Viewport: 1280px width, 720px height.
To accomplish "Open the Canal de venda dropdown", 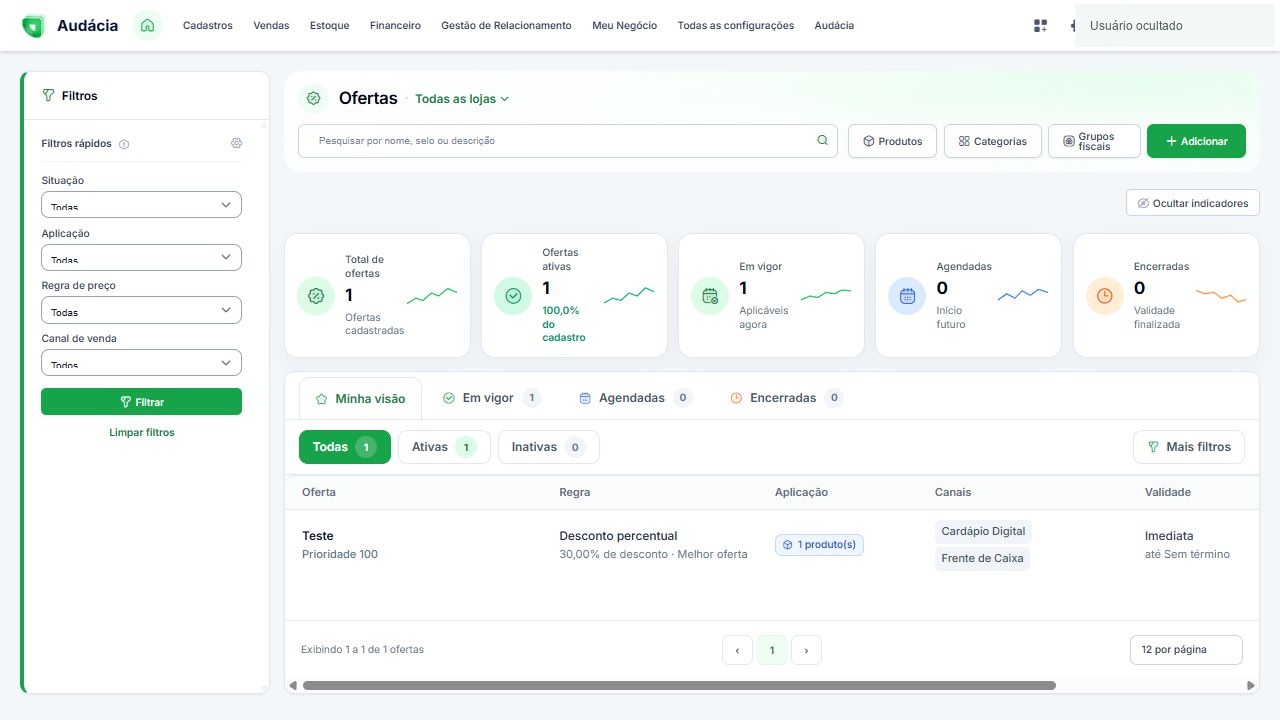I will (x=141, y=362).
